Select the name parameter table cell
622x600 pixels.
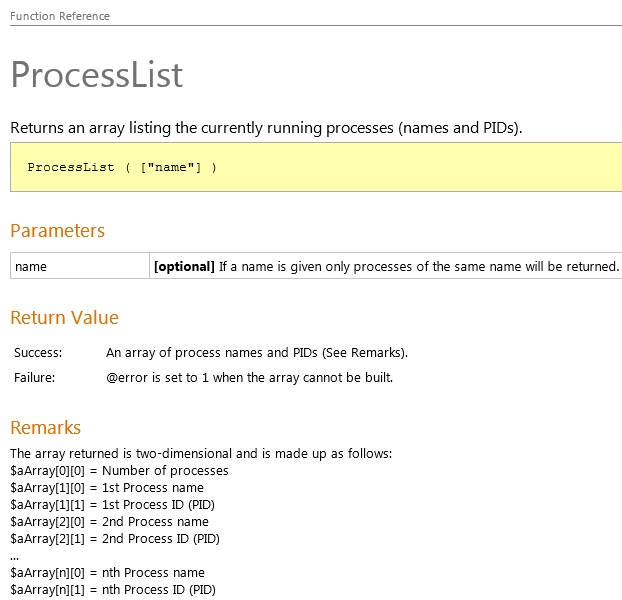(x=80, y=266)
